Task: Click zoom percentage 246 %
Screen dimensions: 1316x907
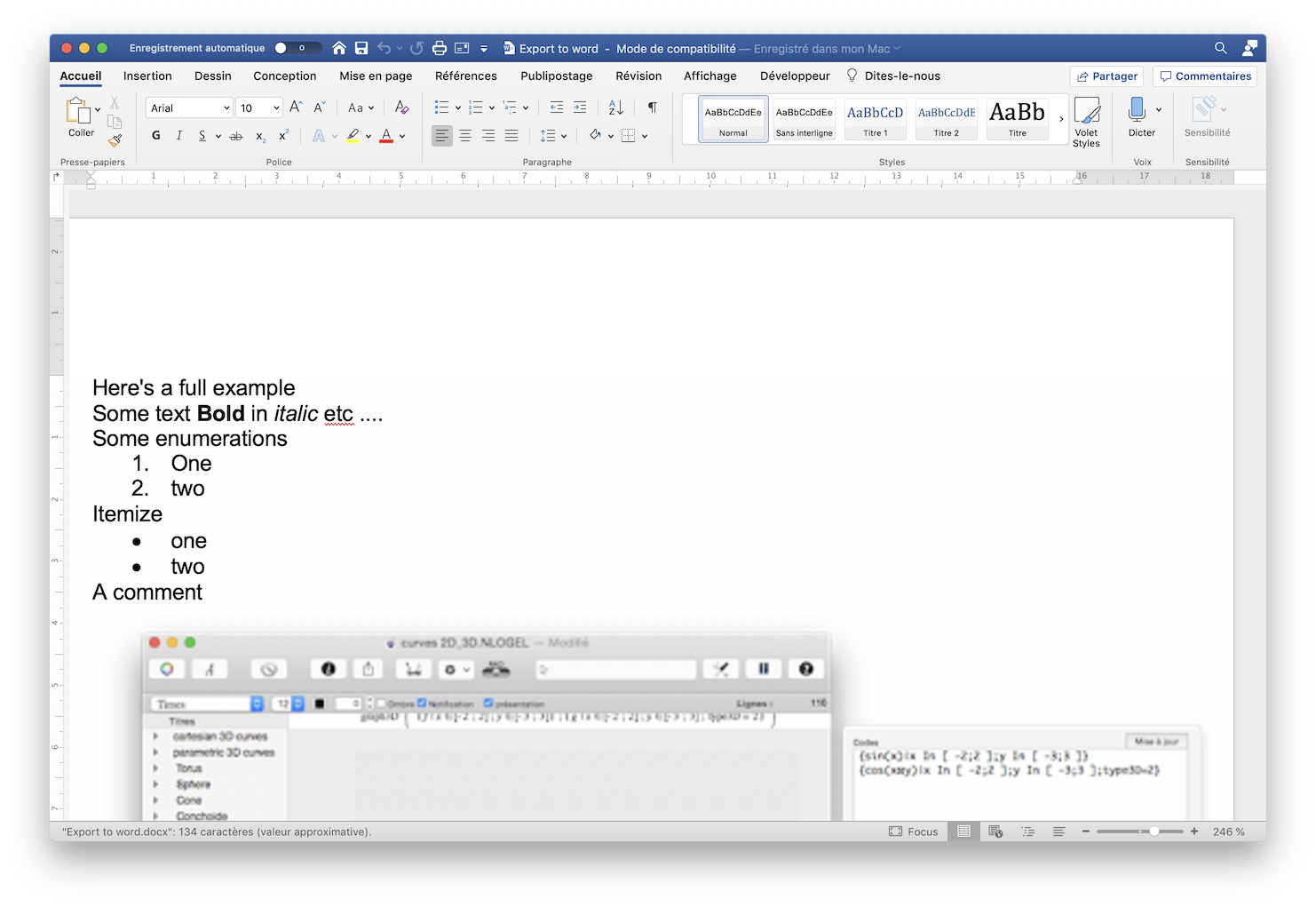Action: click(1229, 831)
